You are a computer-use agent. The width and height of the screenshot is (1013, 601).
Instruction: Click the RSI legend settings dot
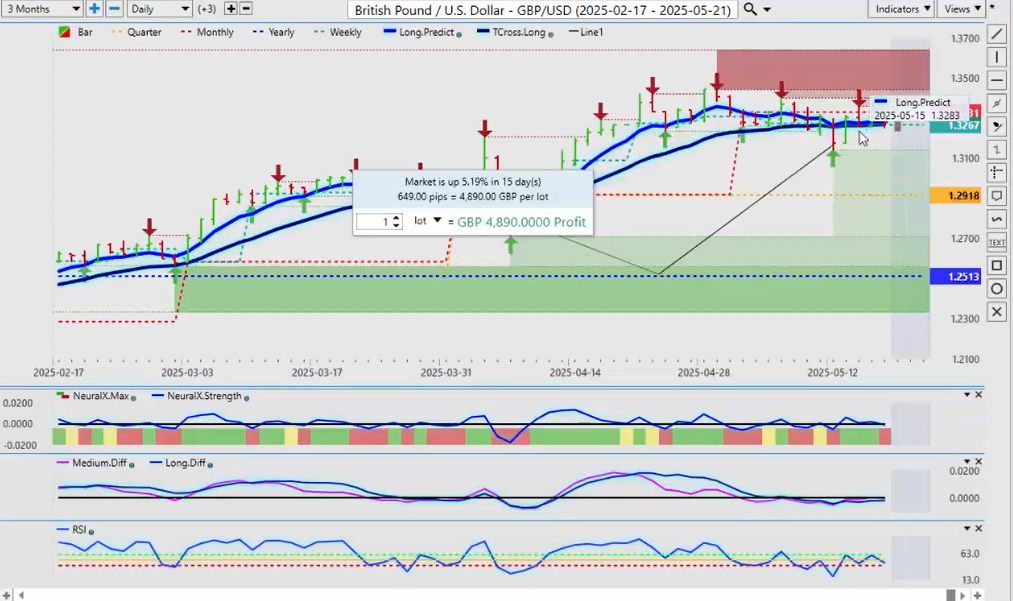[91, 531]
